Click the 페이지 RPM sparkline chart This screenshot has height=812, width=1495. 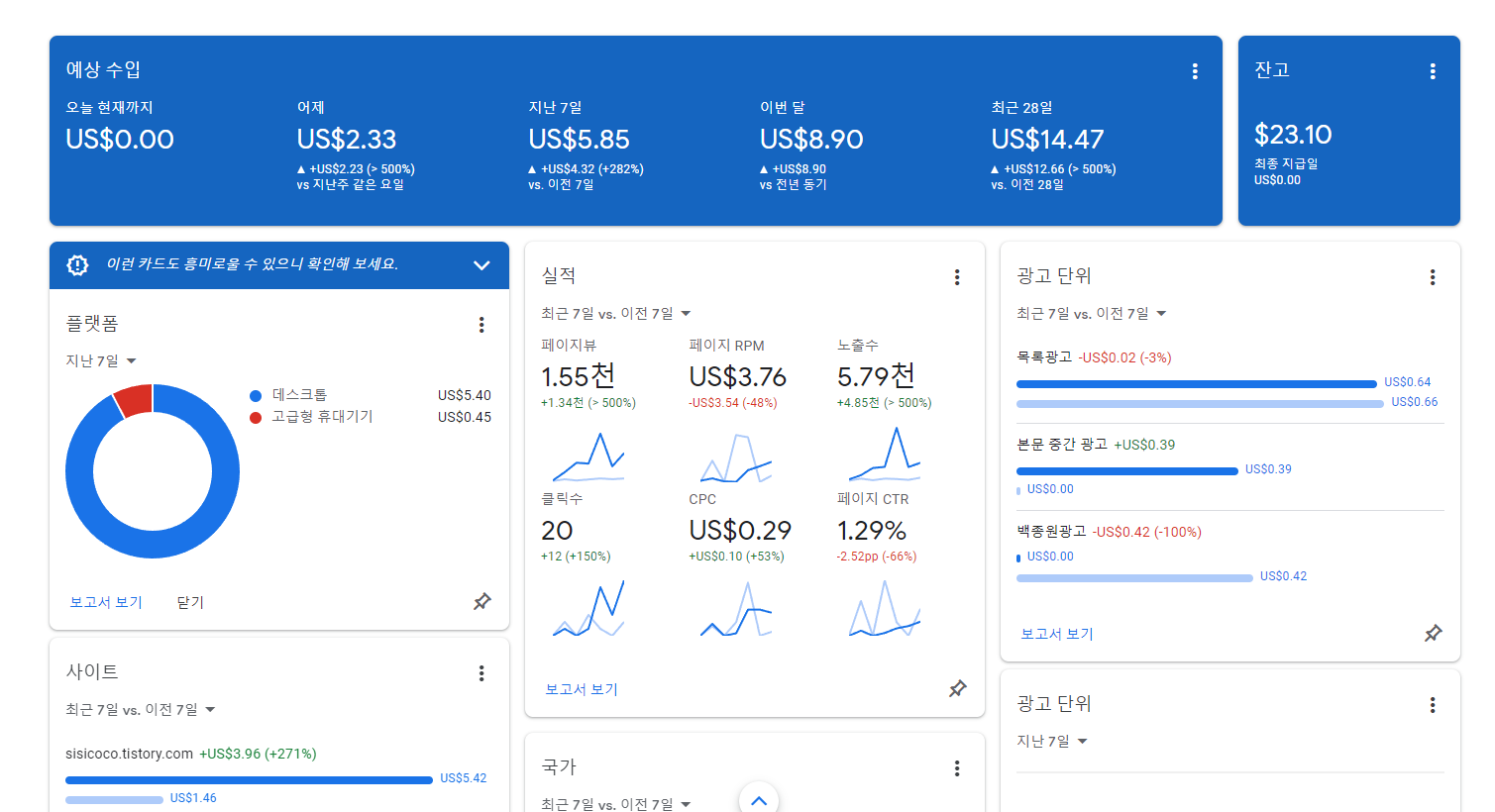pyautogui.click(x=736, y=457)
